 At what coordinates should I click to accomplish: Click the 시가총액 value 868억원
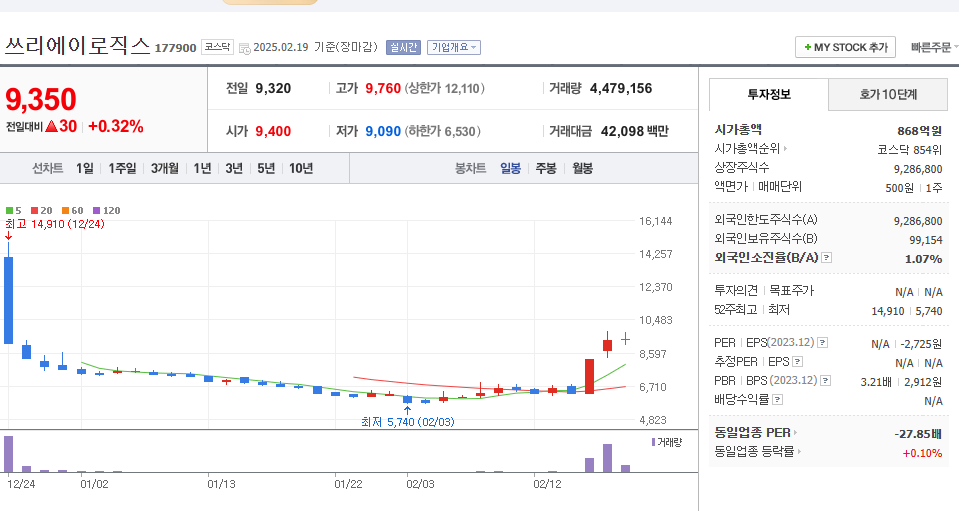(919, 131)
